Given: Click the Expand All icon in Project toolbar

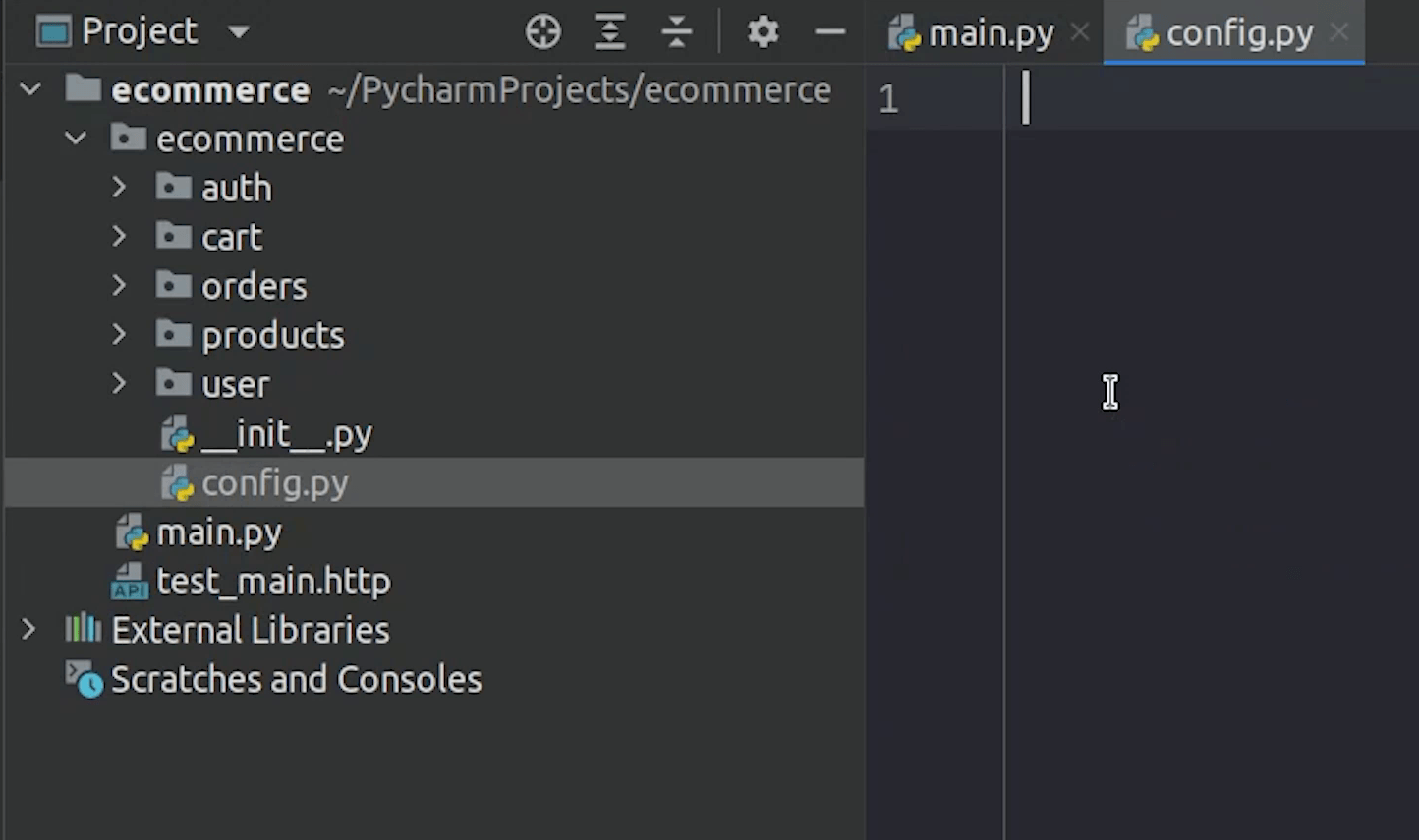Looking at the screenshot, I should [609, 32].
